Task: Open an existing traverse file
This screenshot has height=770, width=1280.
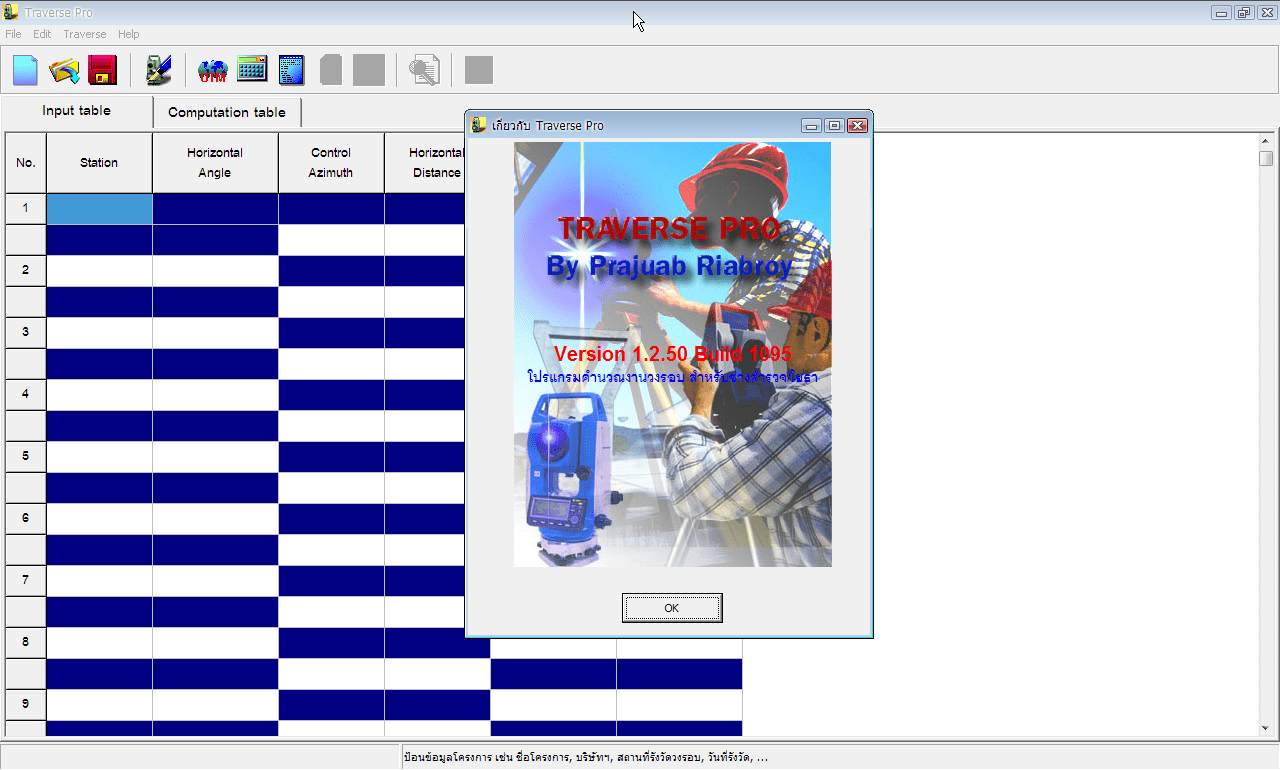Action: click(64, 70)
